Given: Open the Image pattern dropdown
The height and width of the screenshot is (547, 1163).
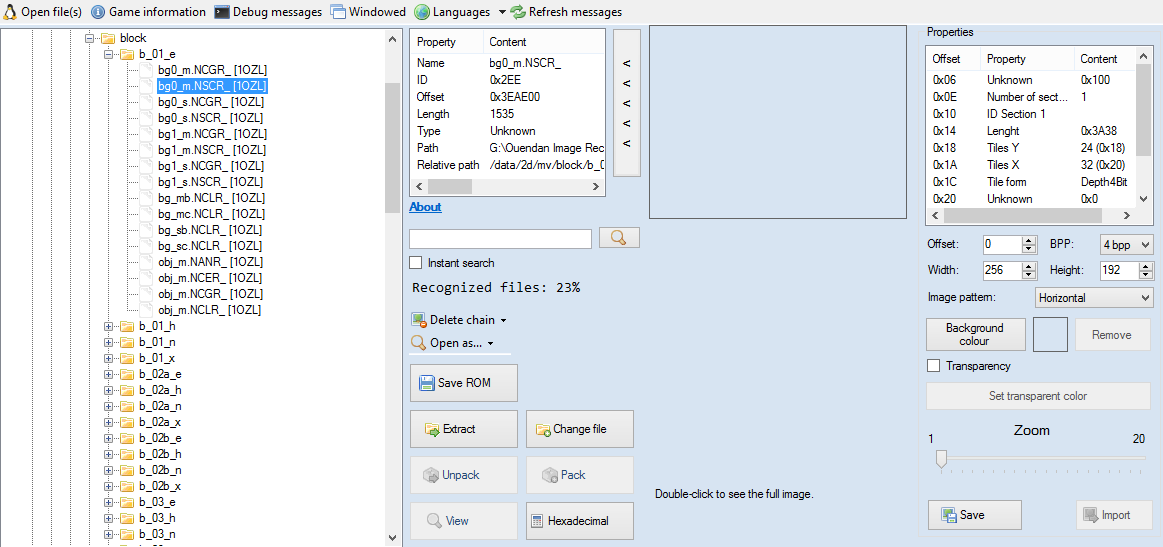Looking at the screenshot, I should (1094, 297).
